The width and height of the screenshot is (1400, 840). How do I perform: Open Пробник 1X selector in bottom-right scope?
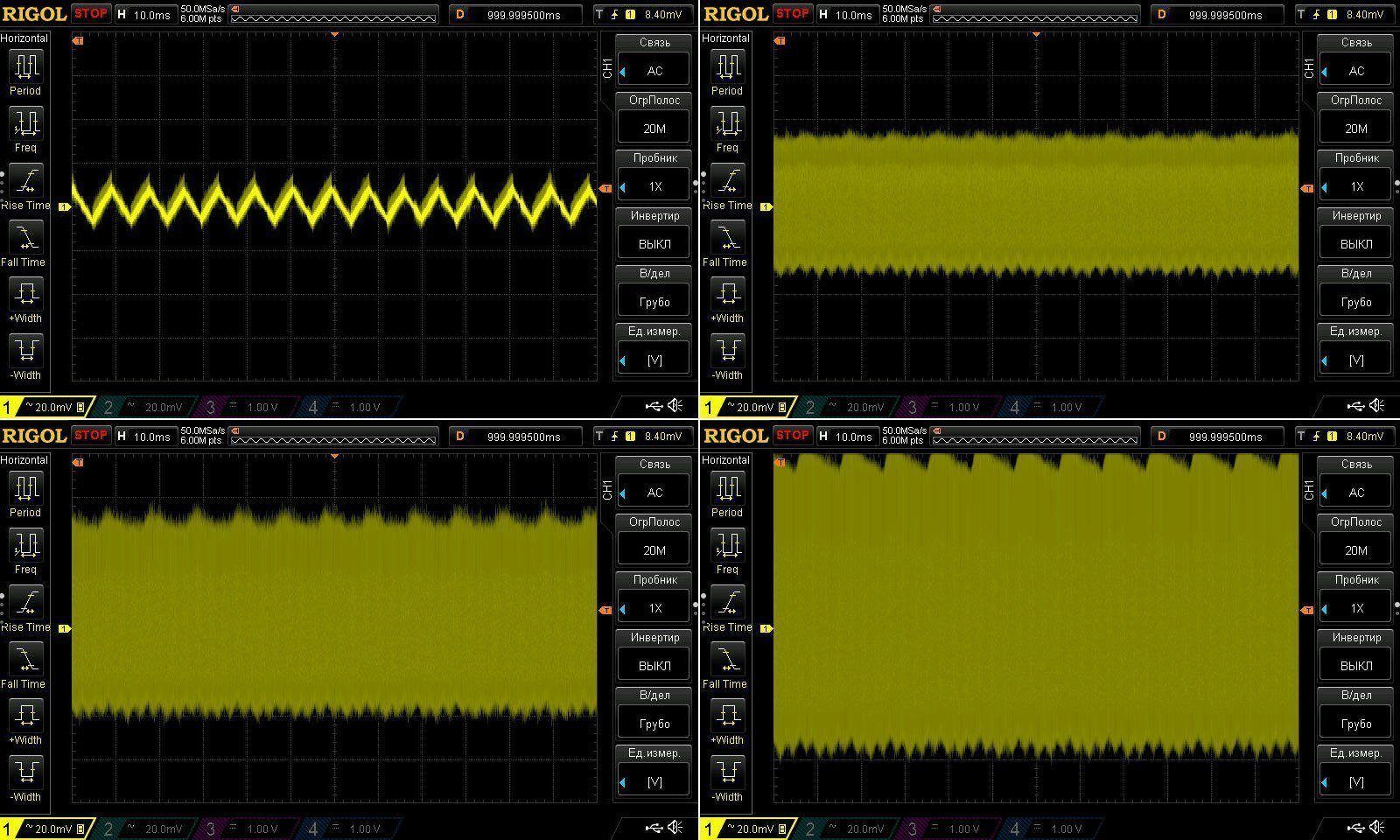1355,608
